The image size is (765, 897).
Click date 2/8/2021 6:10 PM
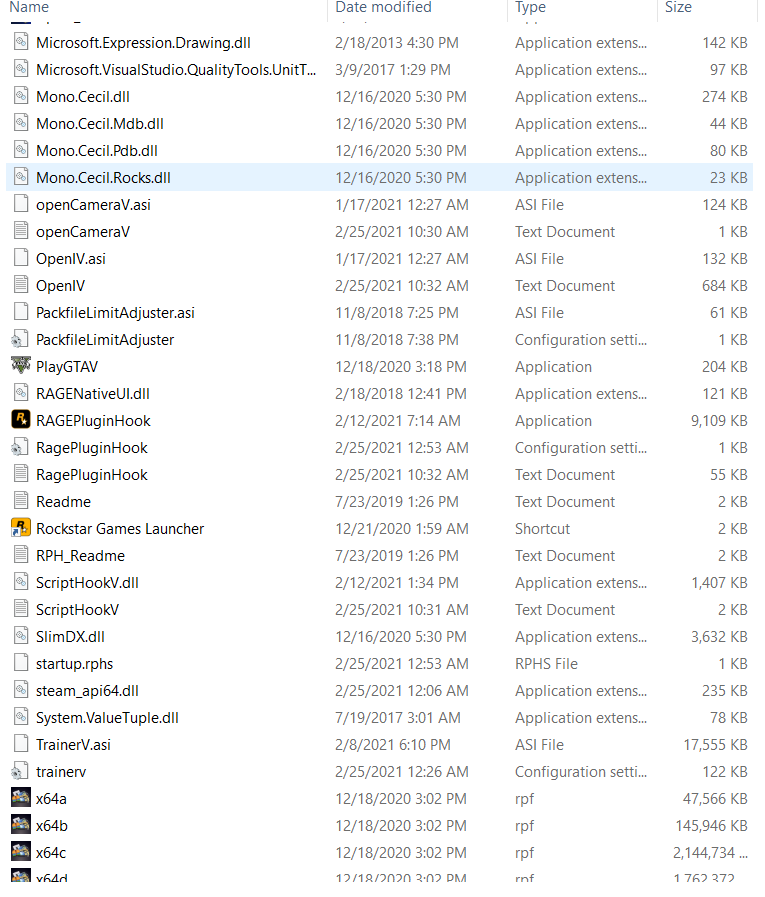(393, 744)
